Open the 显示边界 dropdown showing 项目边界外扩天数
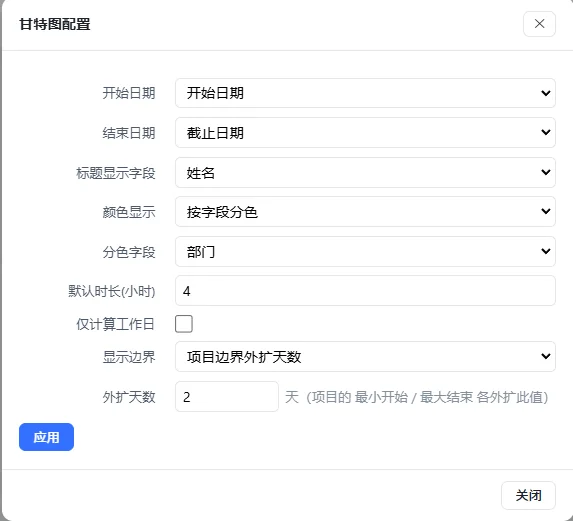This screenshot has width=573, height=521. [x=365, y=357]
